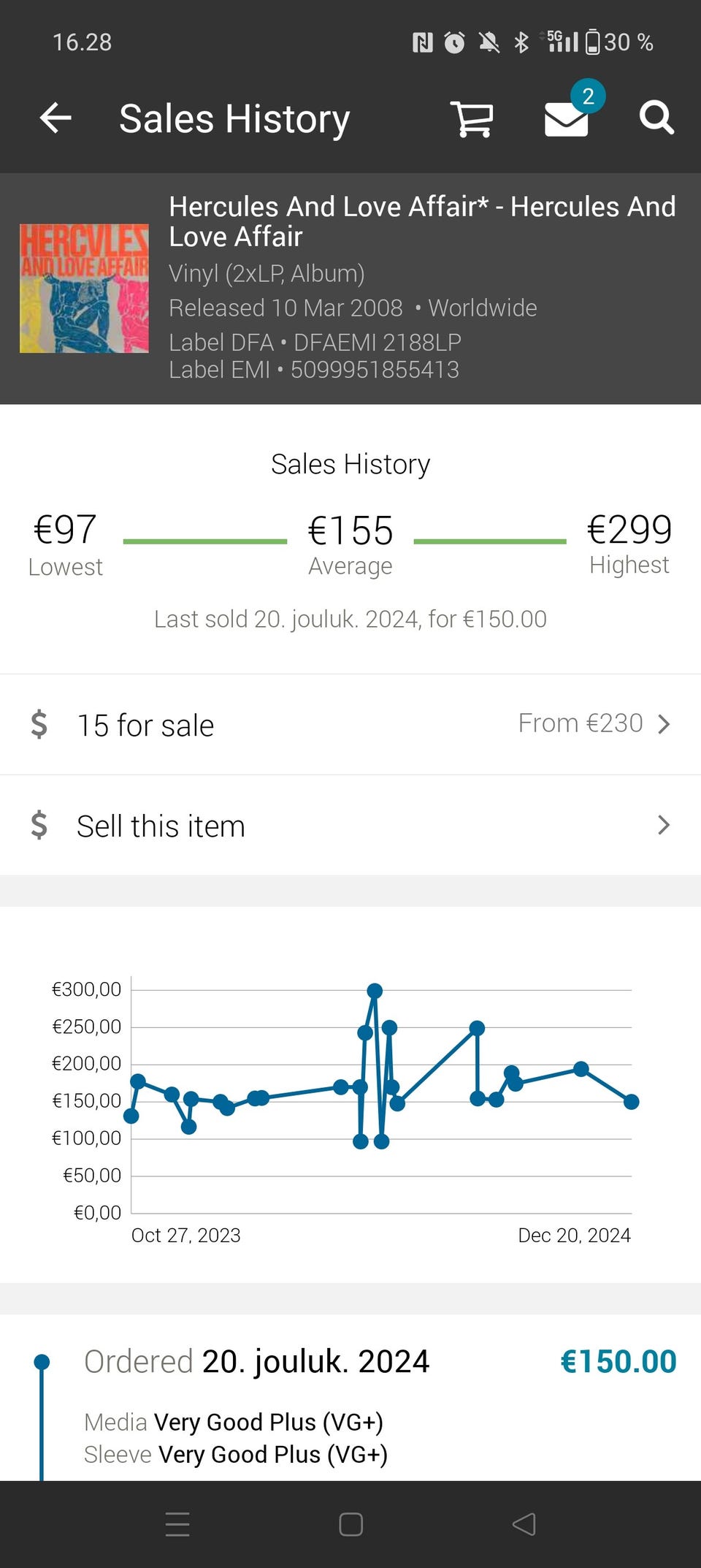Open messages inbox envelope icon
This screenshot has height=1568, width=701.
(567, 119)
